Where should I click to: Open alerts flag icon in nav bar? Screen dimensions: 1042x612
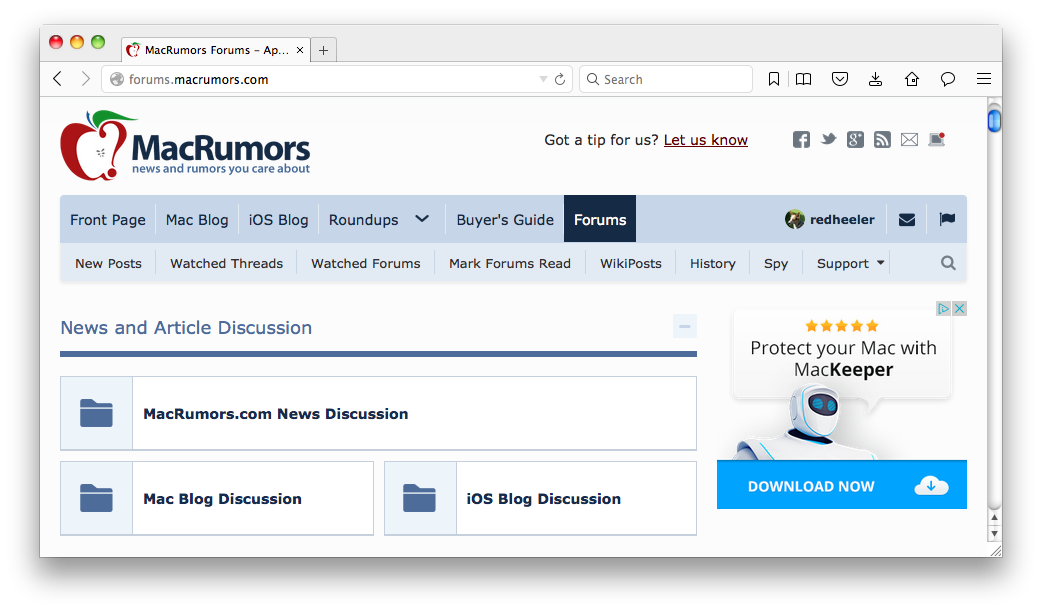(947, 219)
